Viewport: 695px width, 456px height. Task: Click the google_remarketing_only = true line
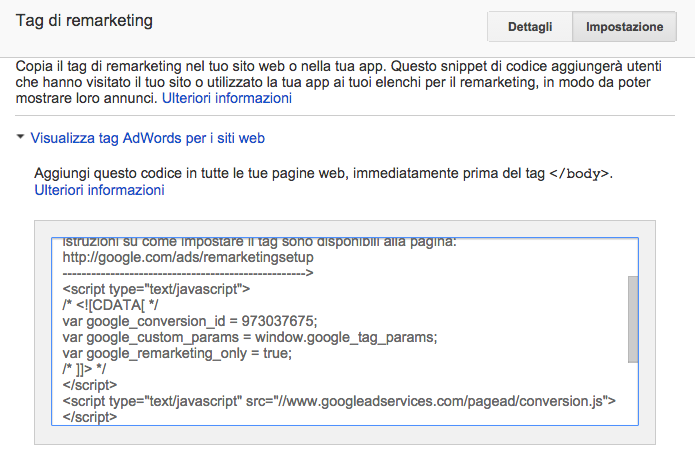(x=177, y=353)
